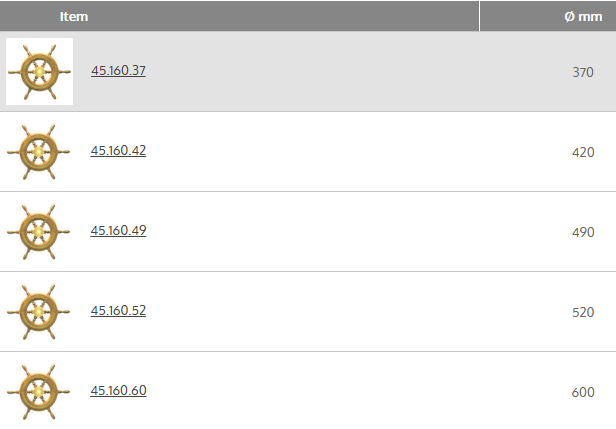Select the 370 diameter value cell
The width and height of the screenshot is (616, 429).
[x=583, y=73]
